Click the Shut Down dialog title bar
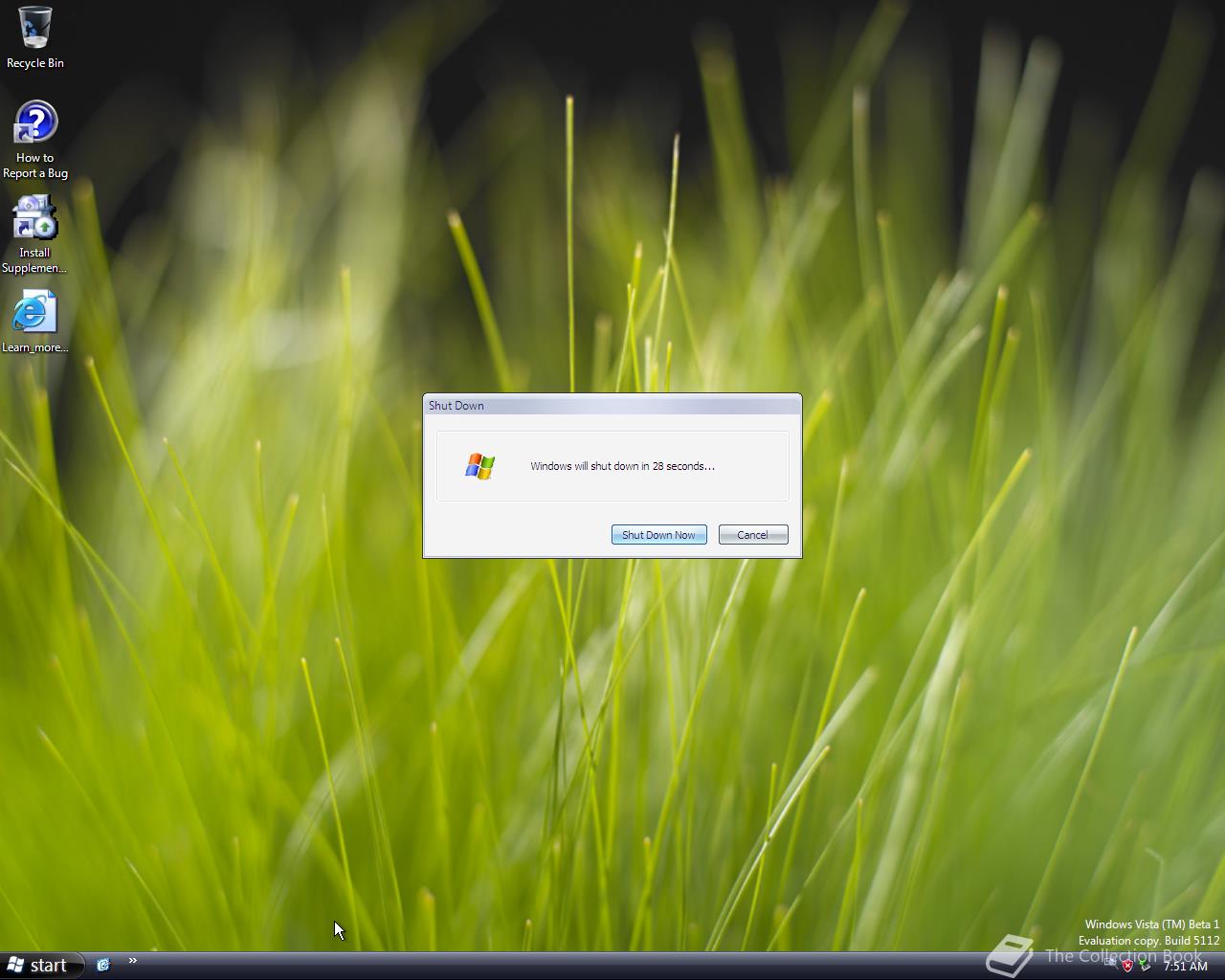The image size is (1225, 980). (x=612, y=406)
